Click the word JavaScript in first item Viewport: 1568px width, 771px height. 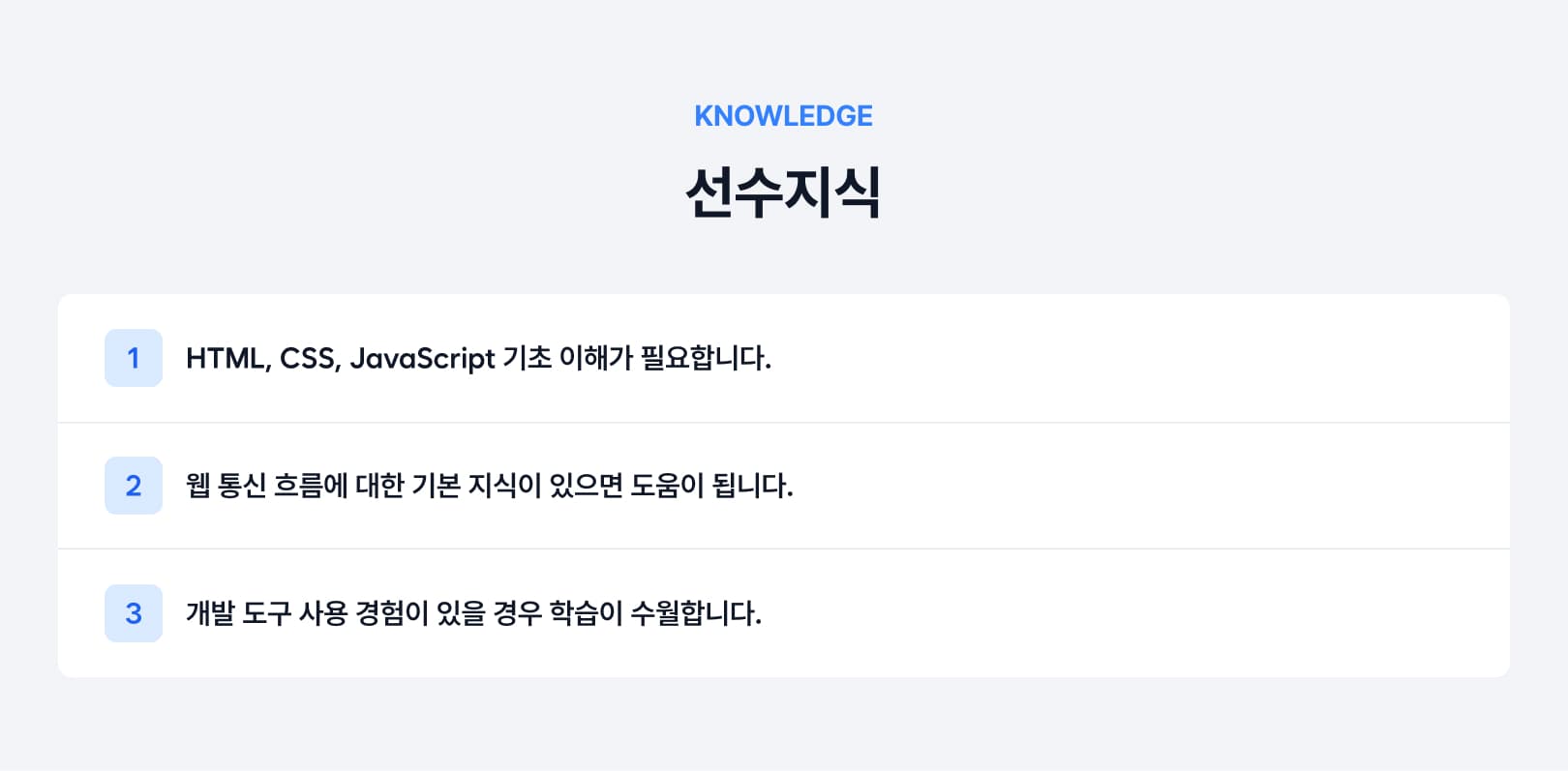click(x=423, y=359)
